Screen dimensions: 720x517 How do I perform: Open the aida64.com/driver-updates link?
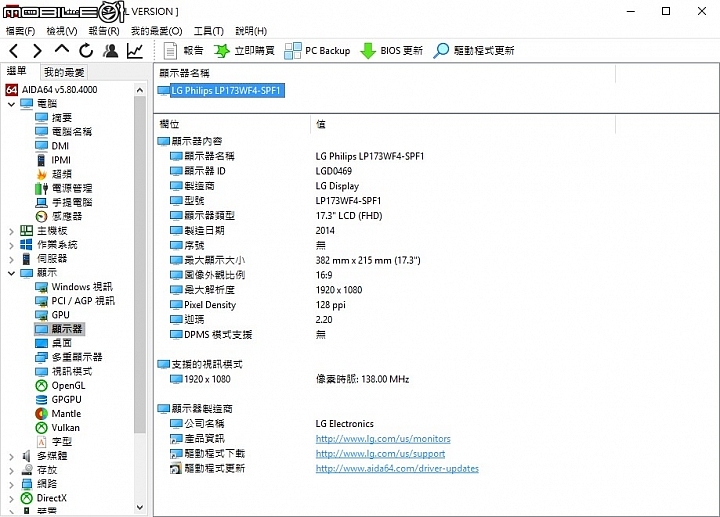[397, 469]
